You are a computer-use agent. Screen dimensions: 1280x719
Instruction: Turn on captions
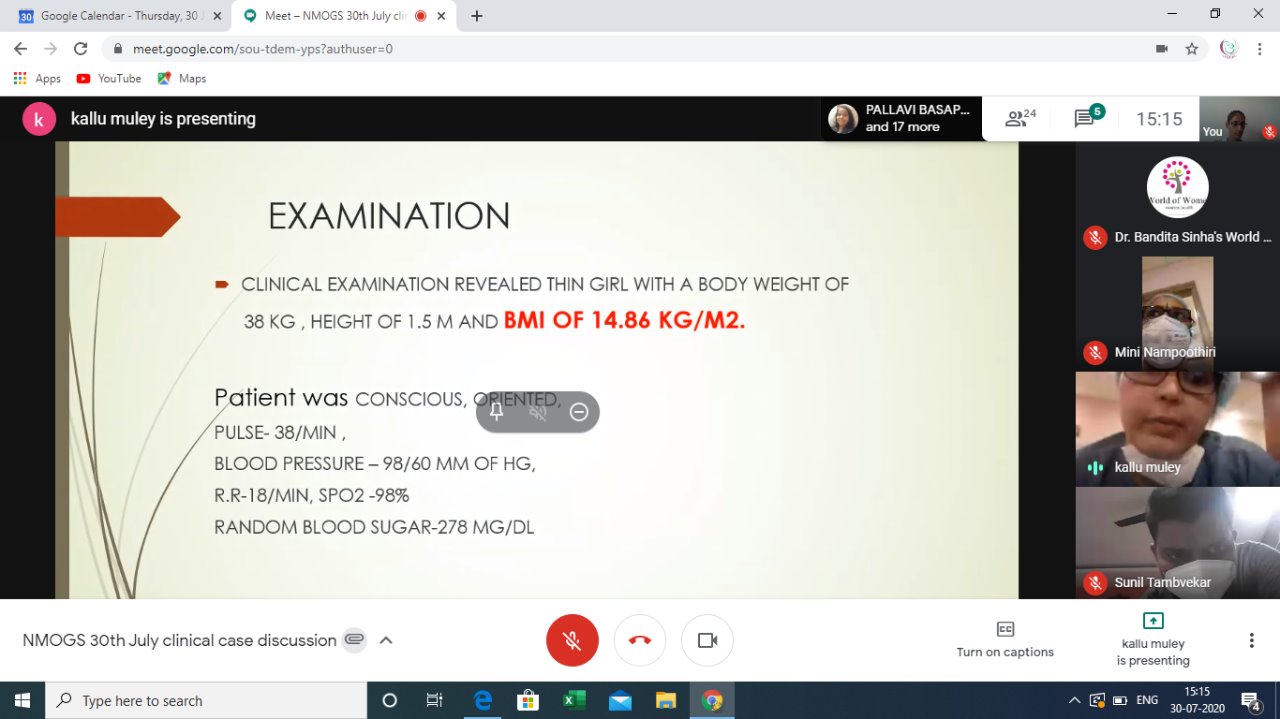tap(1005, 640)
